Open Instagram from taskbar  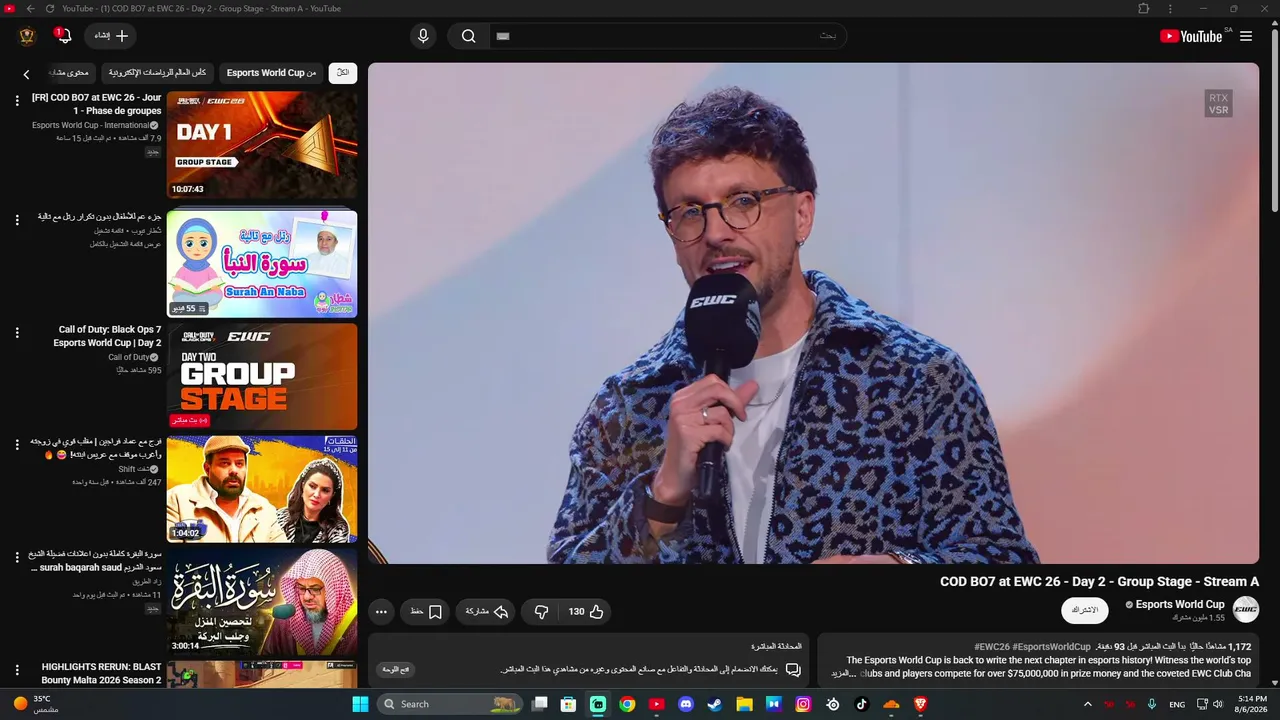(803, 704)
